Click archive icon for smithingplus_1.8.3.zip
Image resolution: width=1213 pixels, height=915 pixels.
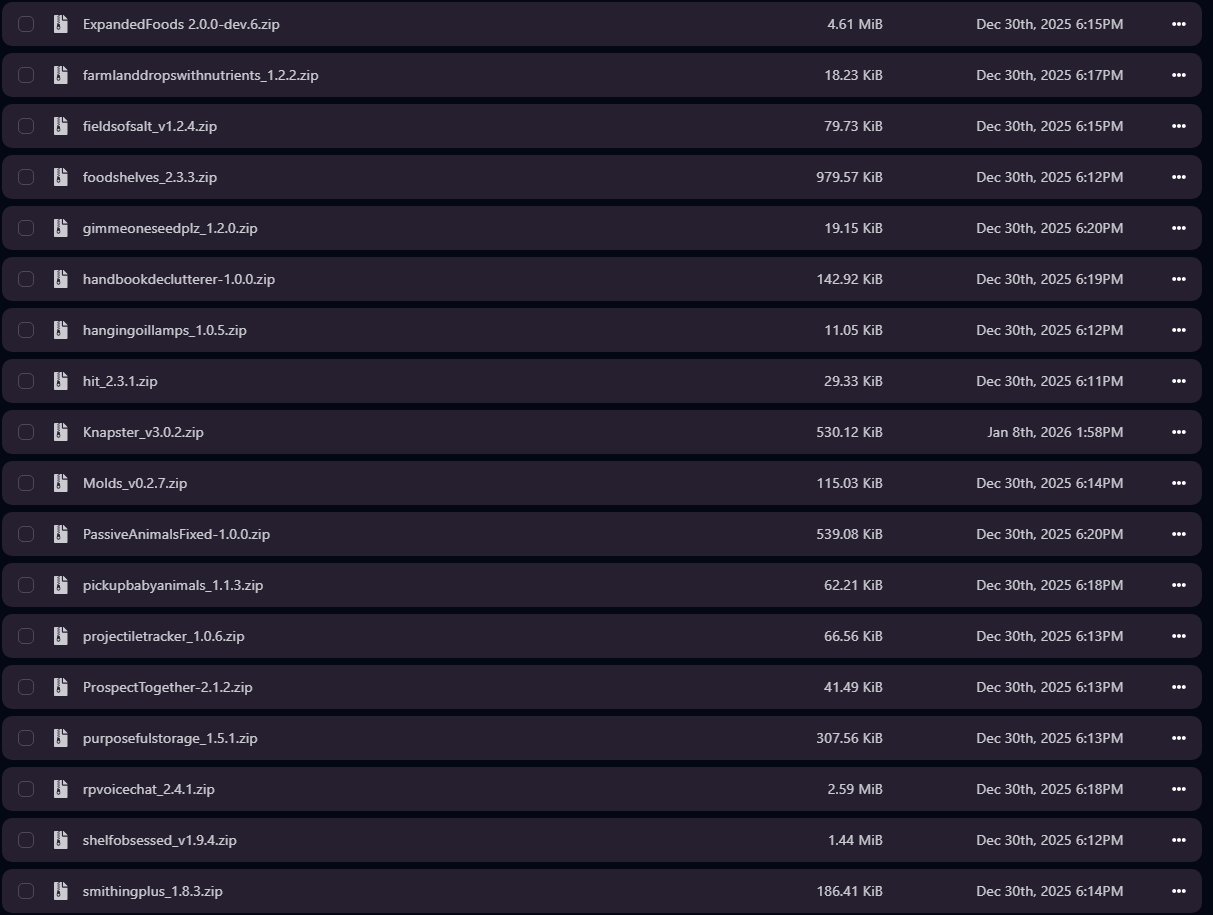(x=61, y=891)
